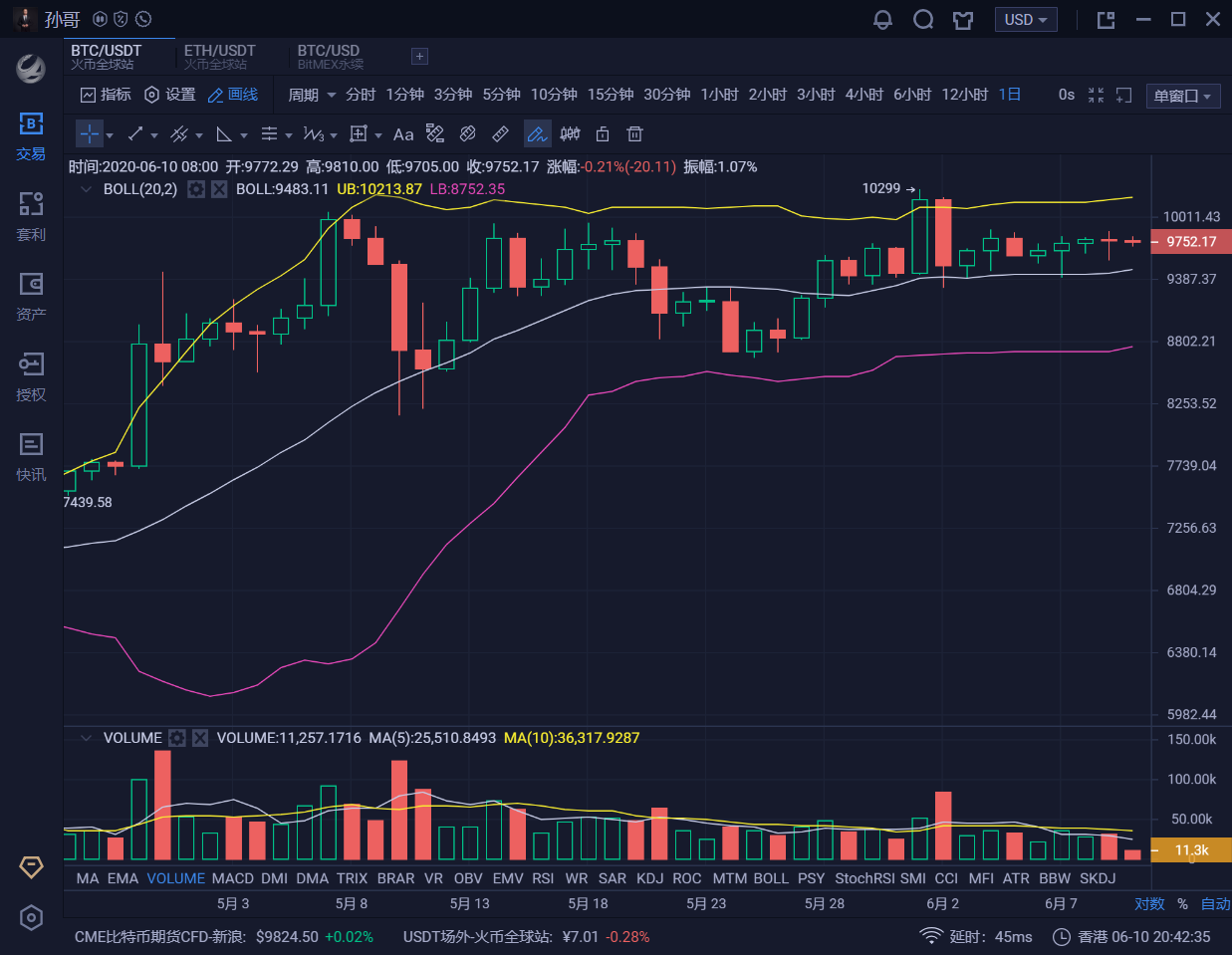This screenshot has height=955, width=1232.
Task: Open the USD currency dropdown
Action: click(1025, 20)
